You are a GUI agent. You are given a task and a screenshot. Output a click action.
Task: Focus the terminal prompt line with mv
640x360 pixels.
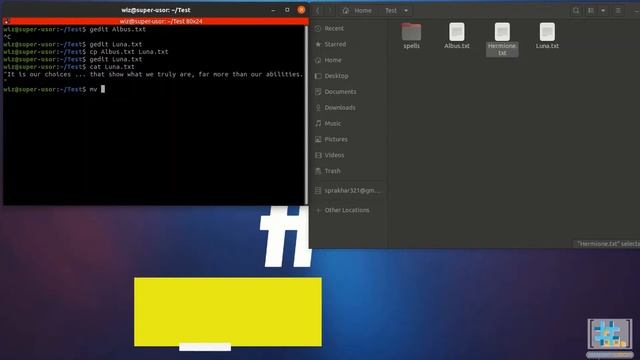54,89
